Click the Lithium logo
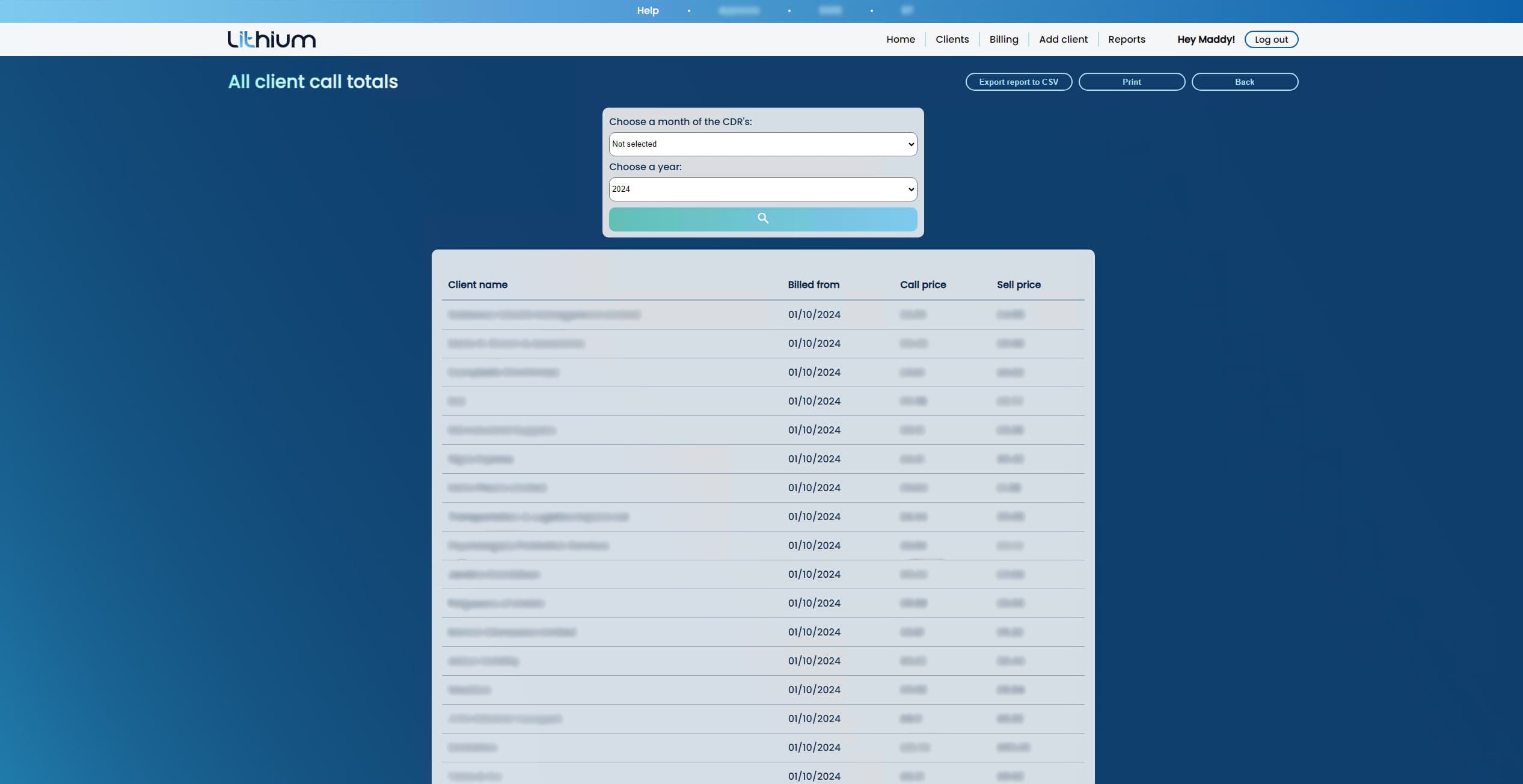Screen dimensions: 1523x784 coord(271,40)
